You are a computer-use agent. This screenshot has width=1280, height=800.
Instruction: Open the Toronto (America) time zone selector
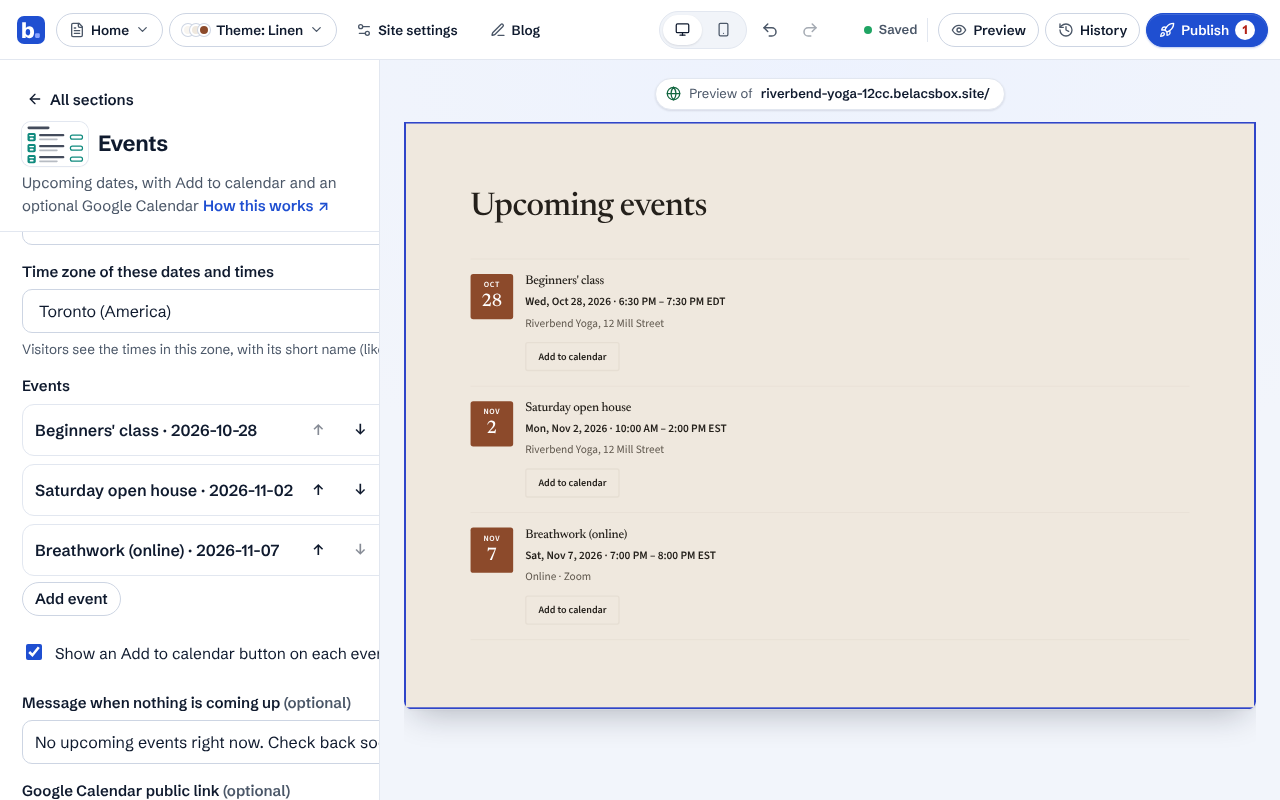(200, 311)
